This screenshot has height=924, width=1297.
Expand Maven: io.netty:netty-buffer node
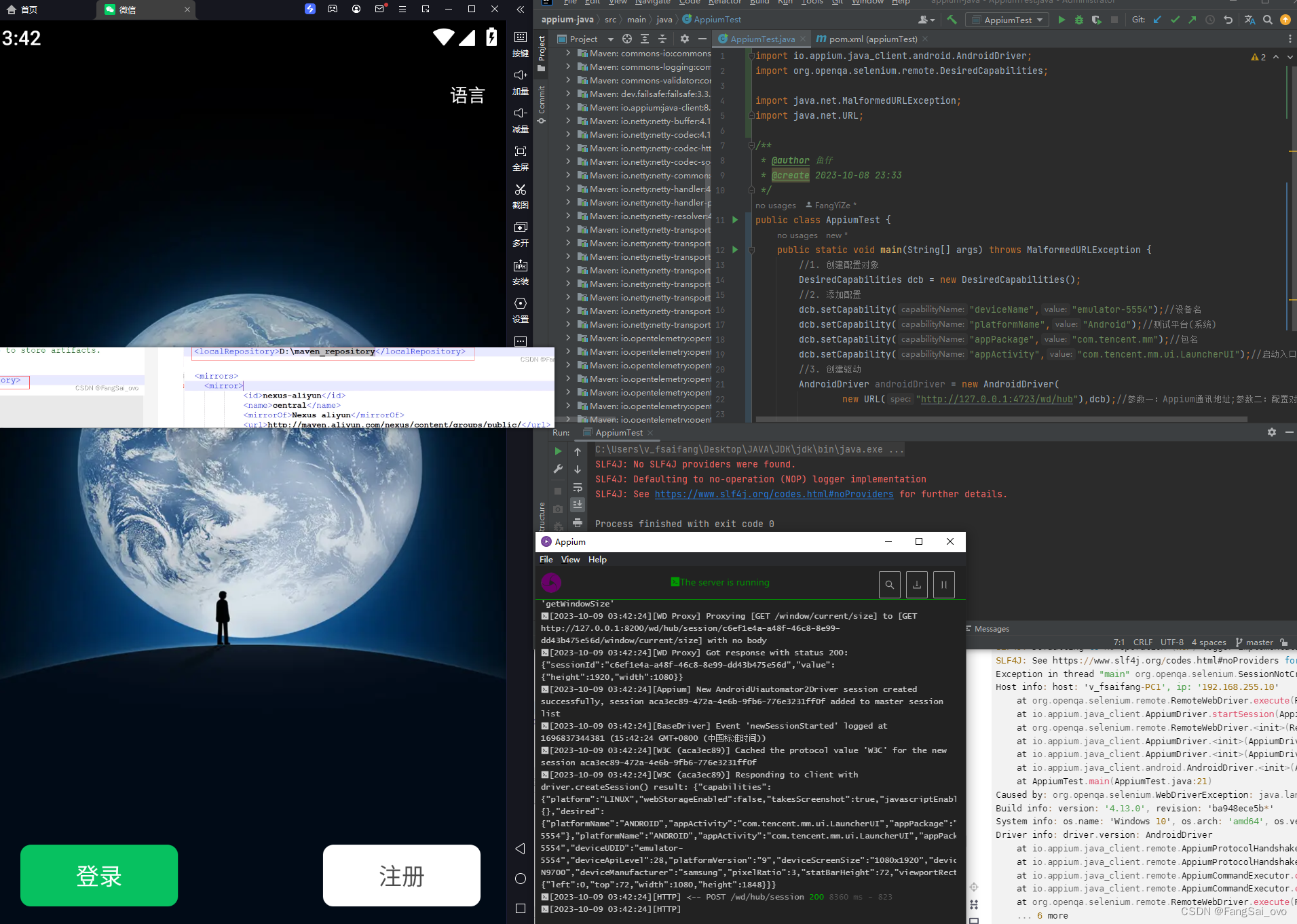568,121
